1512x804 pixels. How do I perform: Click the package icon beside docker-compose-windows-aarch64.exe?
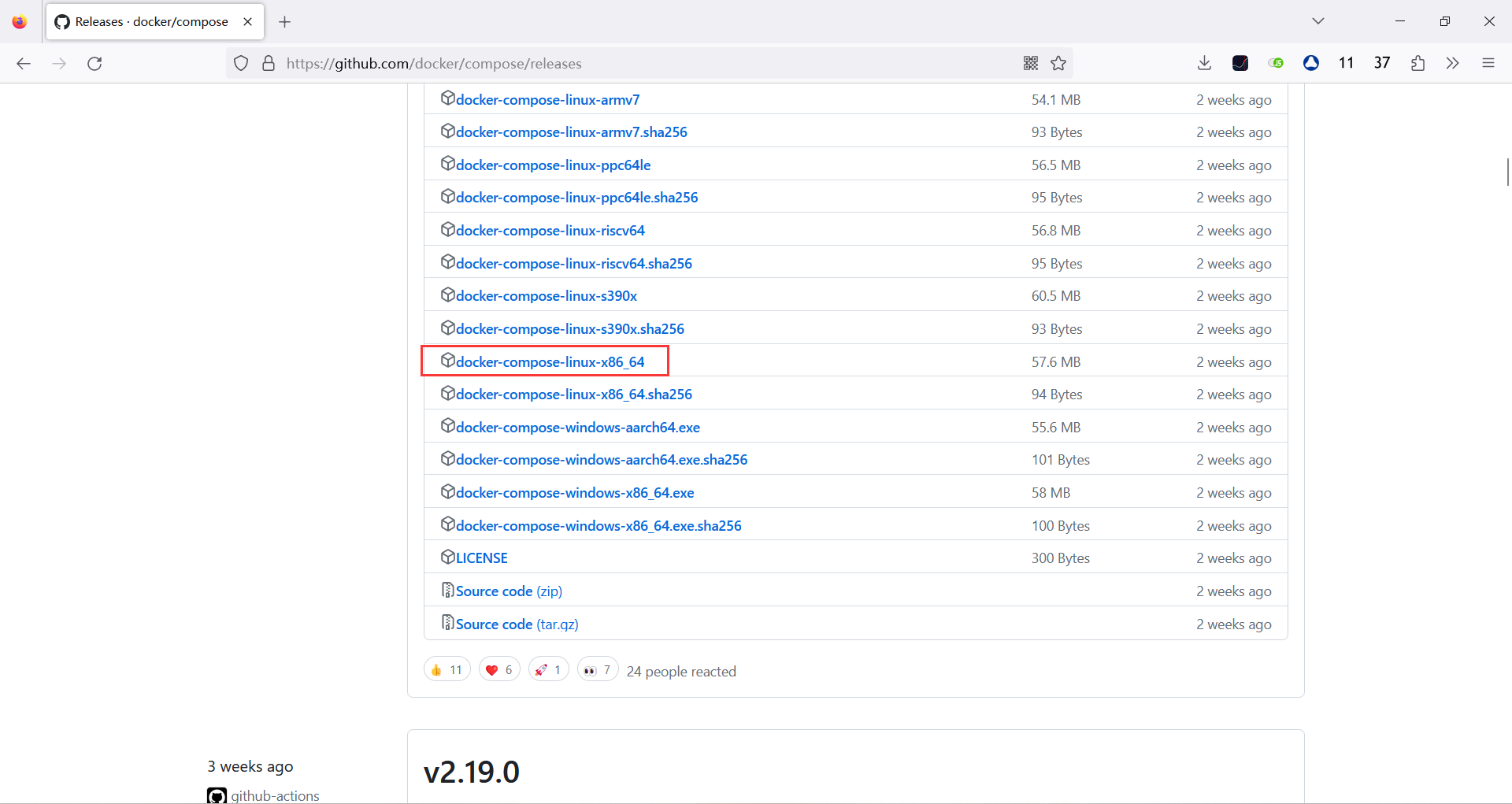(x=447, y=426)
